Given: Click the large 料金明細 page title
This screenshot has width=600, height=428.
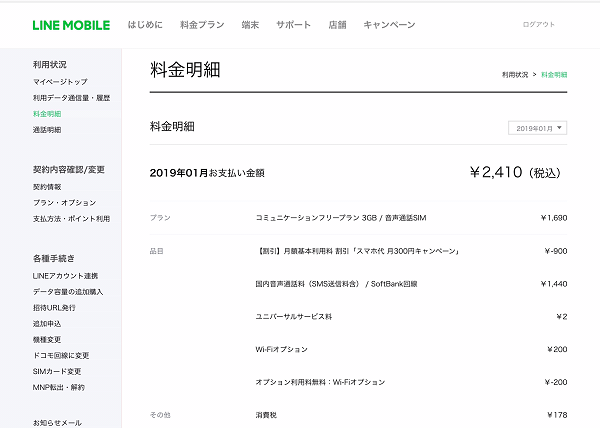Looking at the screenshot, I should click(185, 70).
